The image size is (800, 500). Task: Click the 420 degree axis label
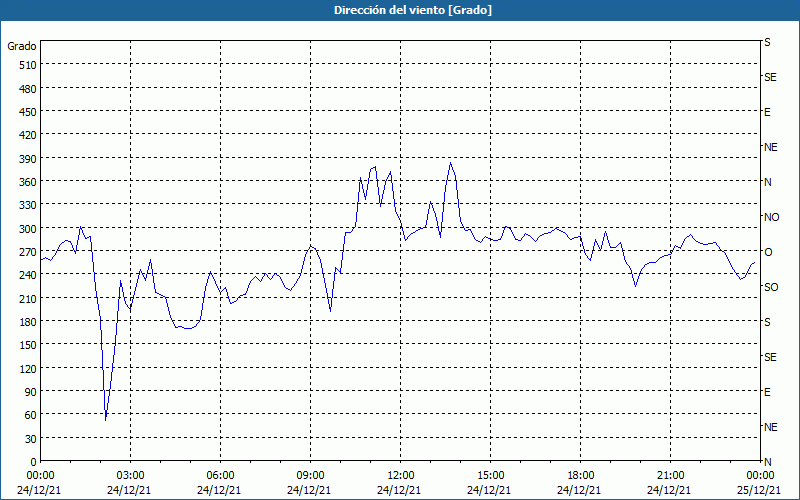(29, 135)
